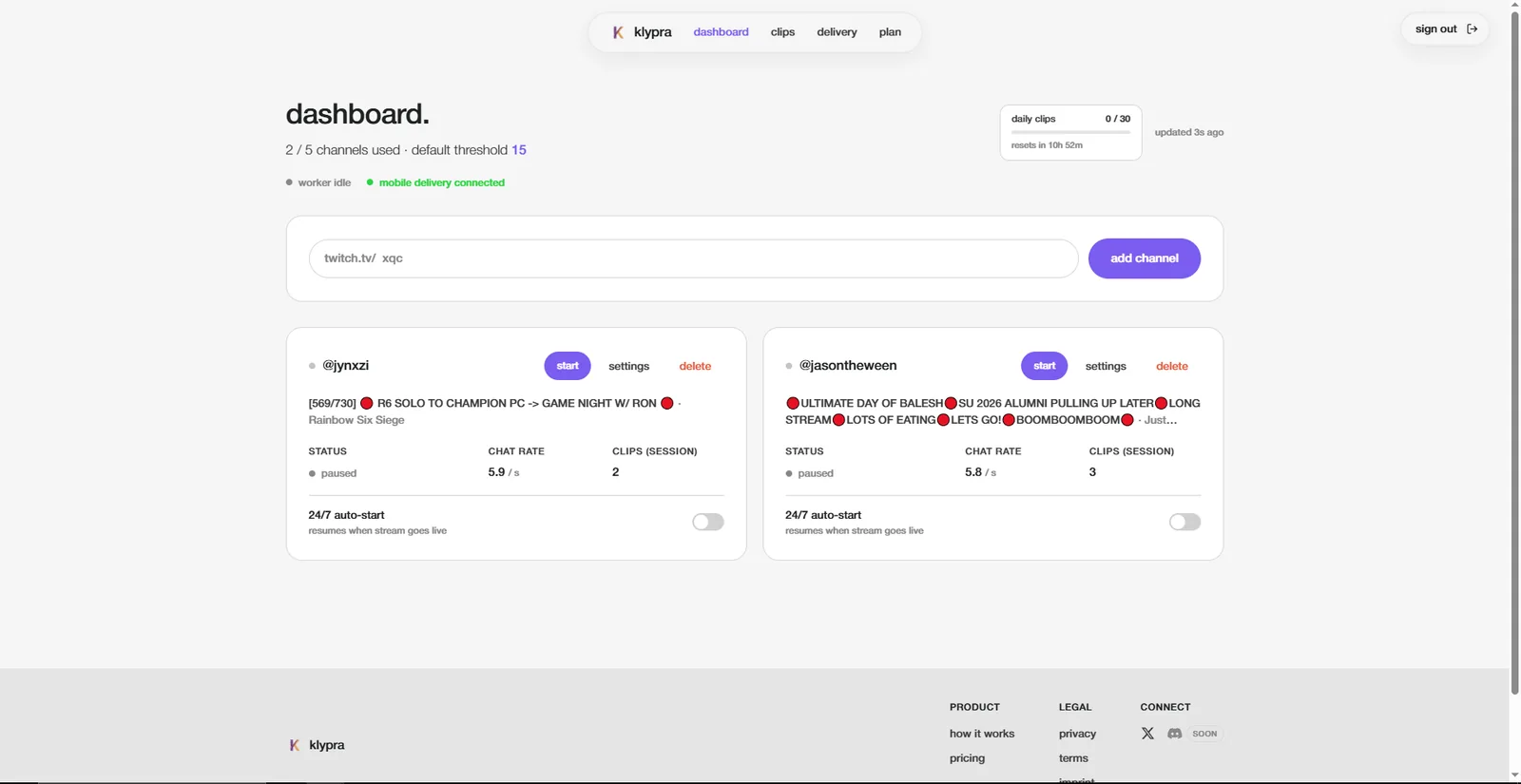Go to the clips tab
The height and width of the screenshot is (784, 1521).
coord(782,32)
